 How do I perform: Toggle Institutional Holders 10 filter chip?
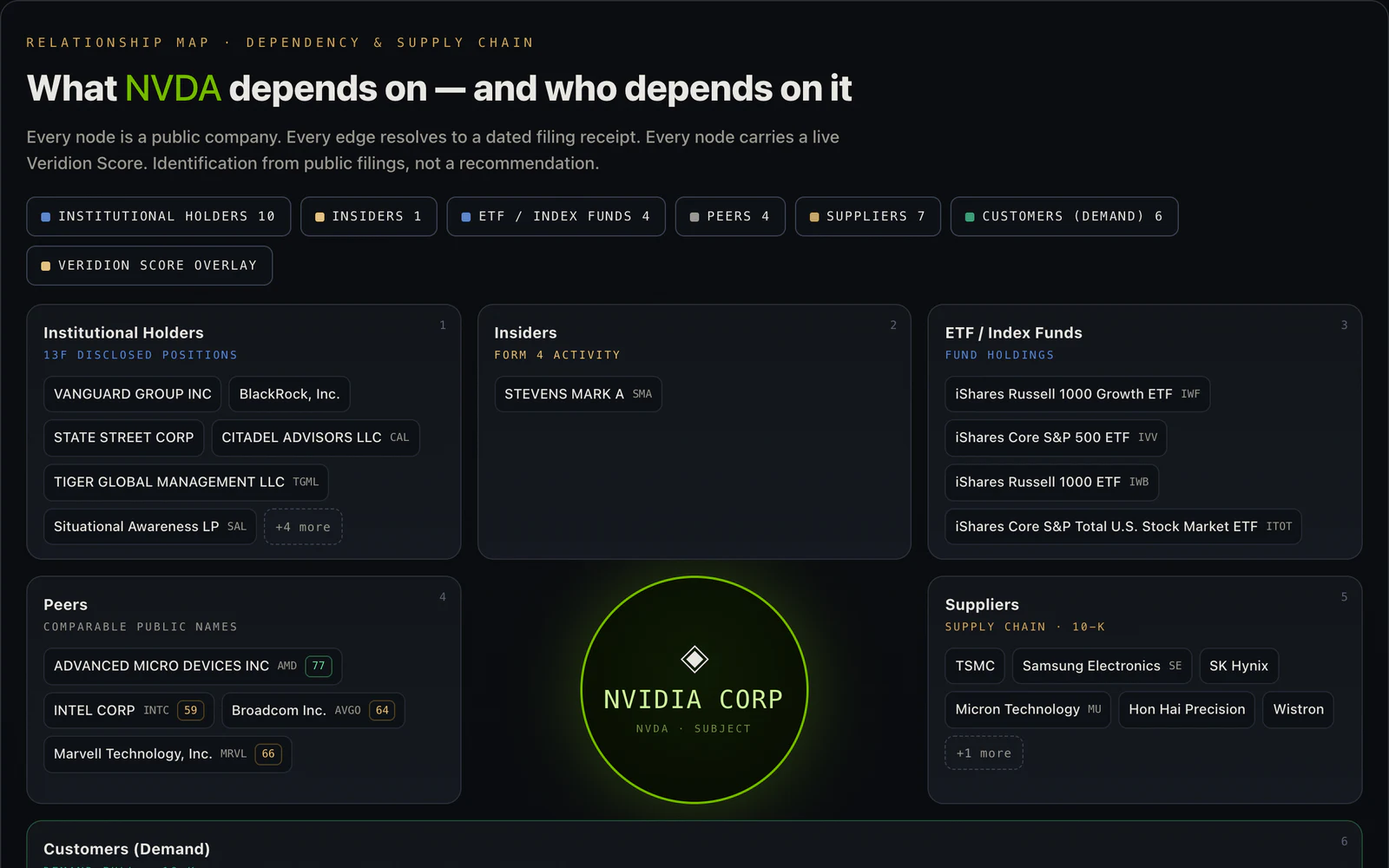click(158, 216)
